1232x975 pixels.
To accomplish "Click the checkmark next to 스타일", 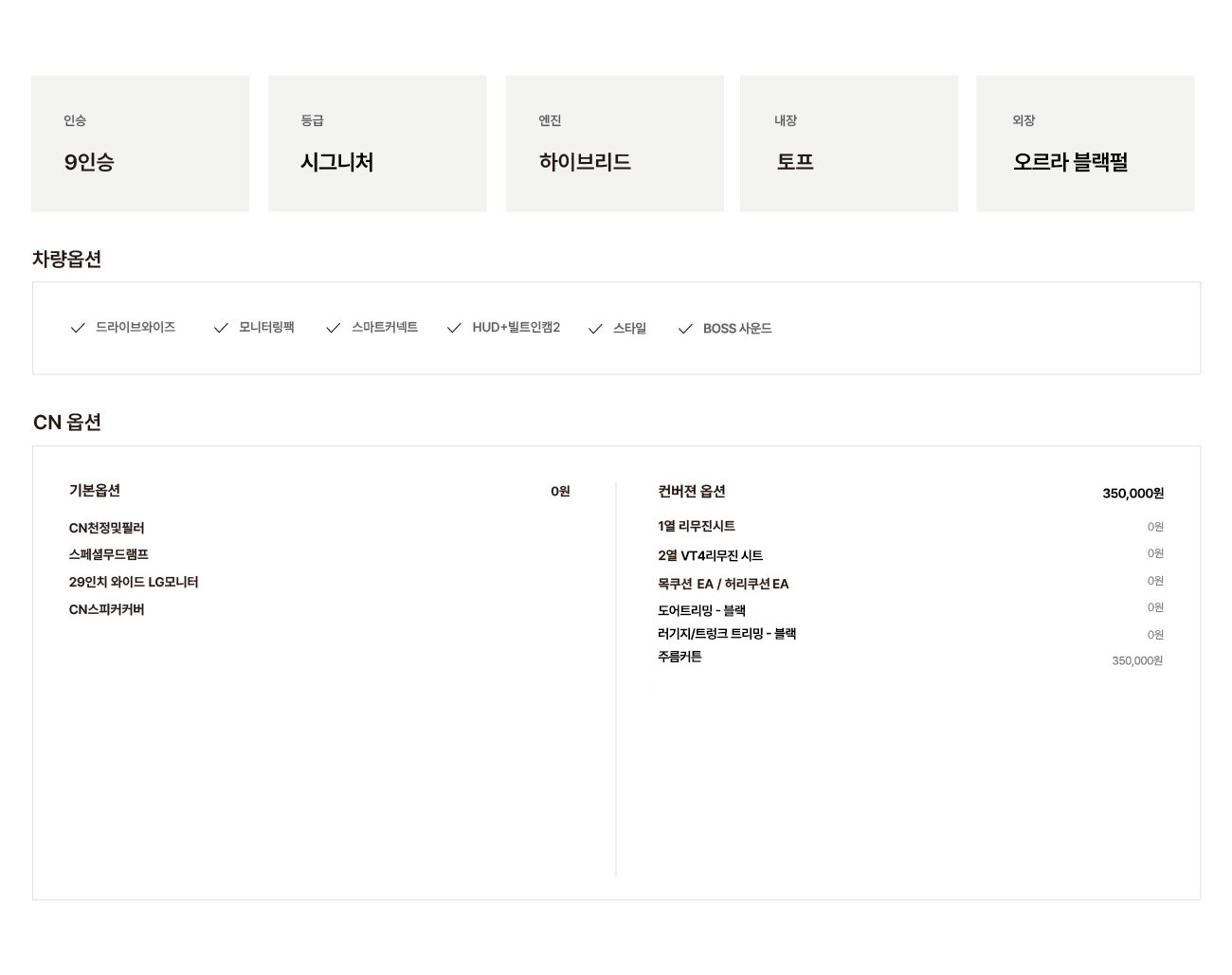I will click(595, 329).
